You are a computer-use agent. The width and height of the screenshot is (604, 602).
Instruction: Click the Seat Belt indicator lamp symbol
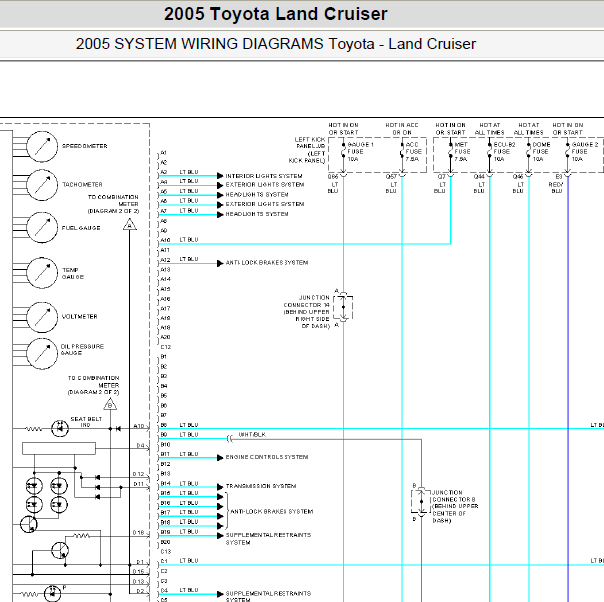coord(60,428)
